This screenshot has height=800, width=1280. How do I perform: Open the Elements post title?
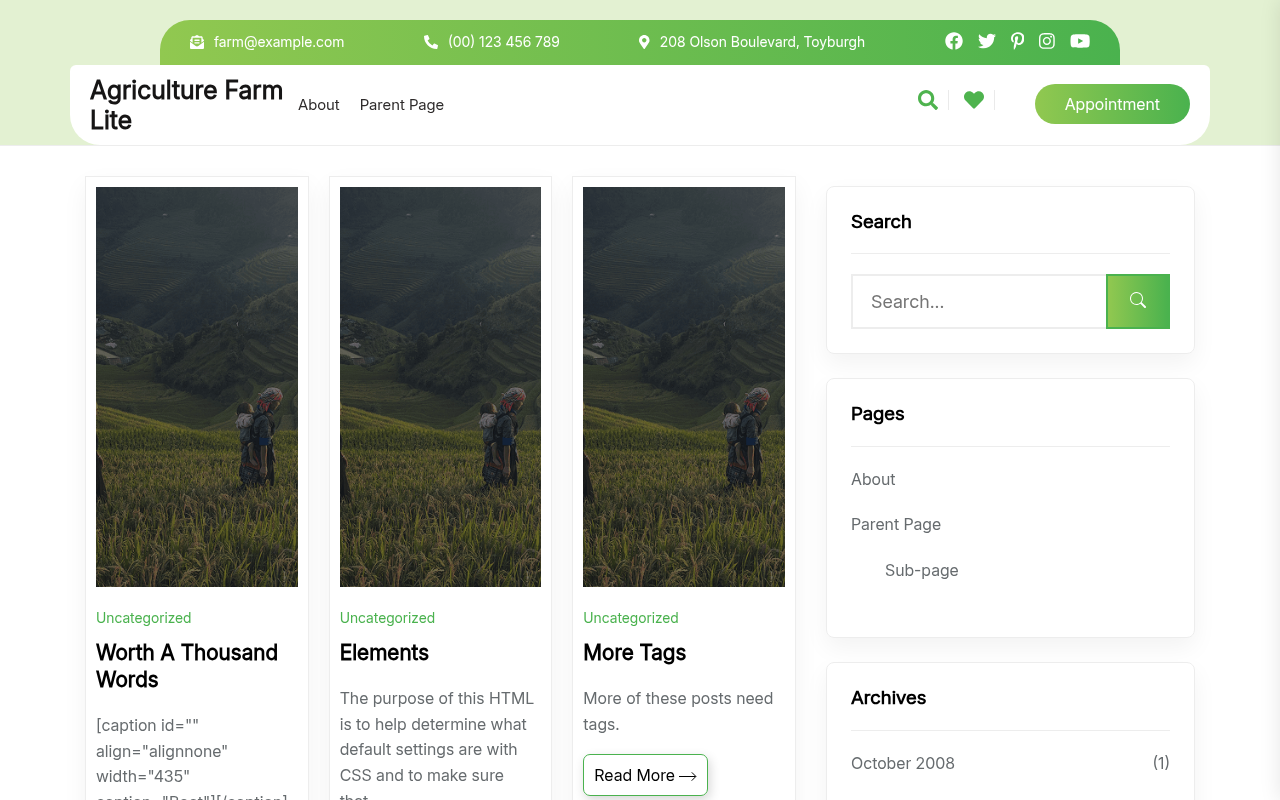click(x=384, y=653)
